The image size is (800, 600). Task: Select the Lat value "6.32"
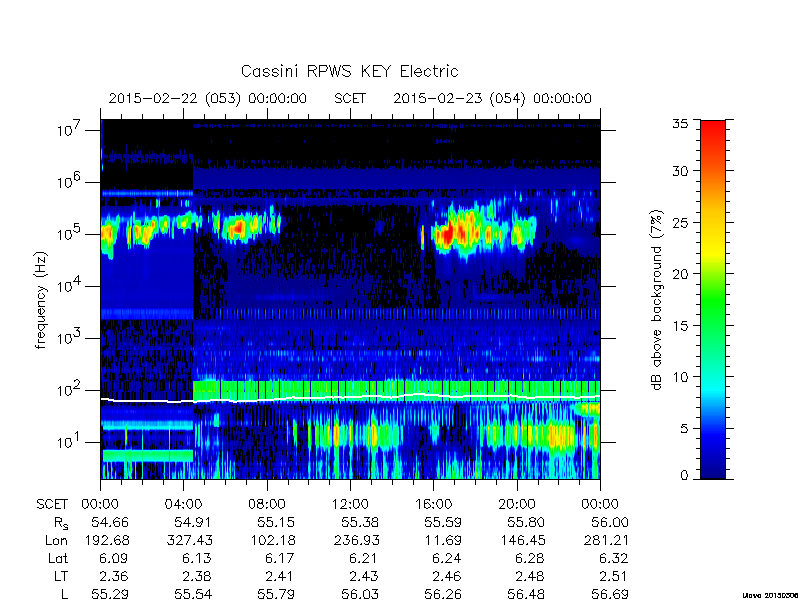pyautogui.click(x=614, y=558)
